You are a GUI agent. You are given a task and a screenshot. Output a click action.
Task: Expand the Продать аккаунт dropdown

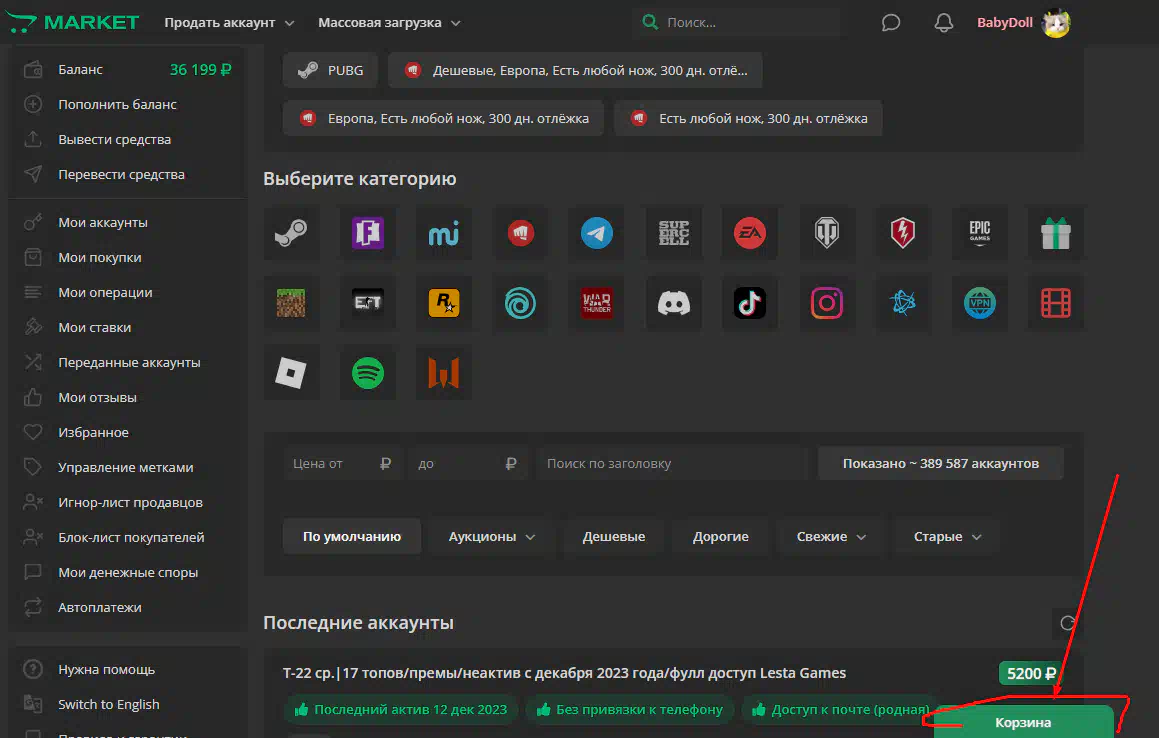pyautogui.click(x=229, y=23)
